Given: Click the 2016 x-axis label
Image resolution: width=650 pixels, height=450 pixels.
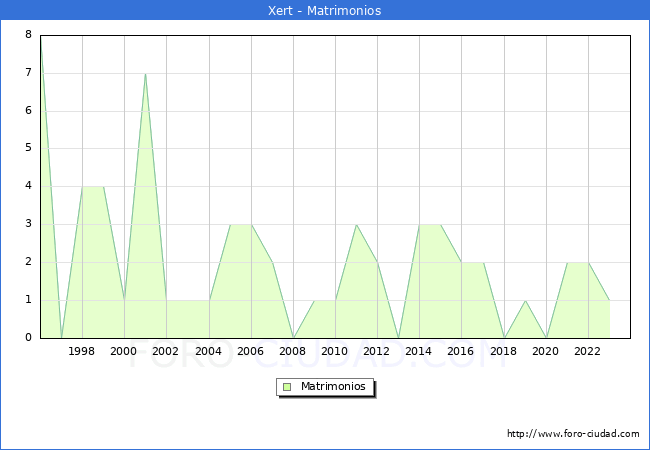Looking at the screenshot, I should click(461, 351).
